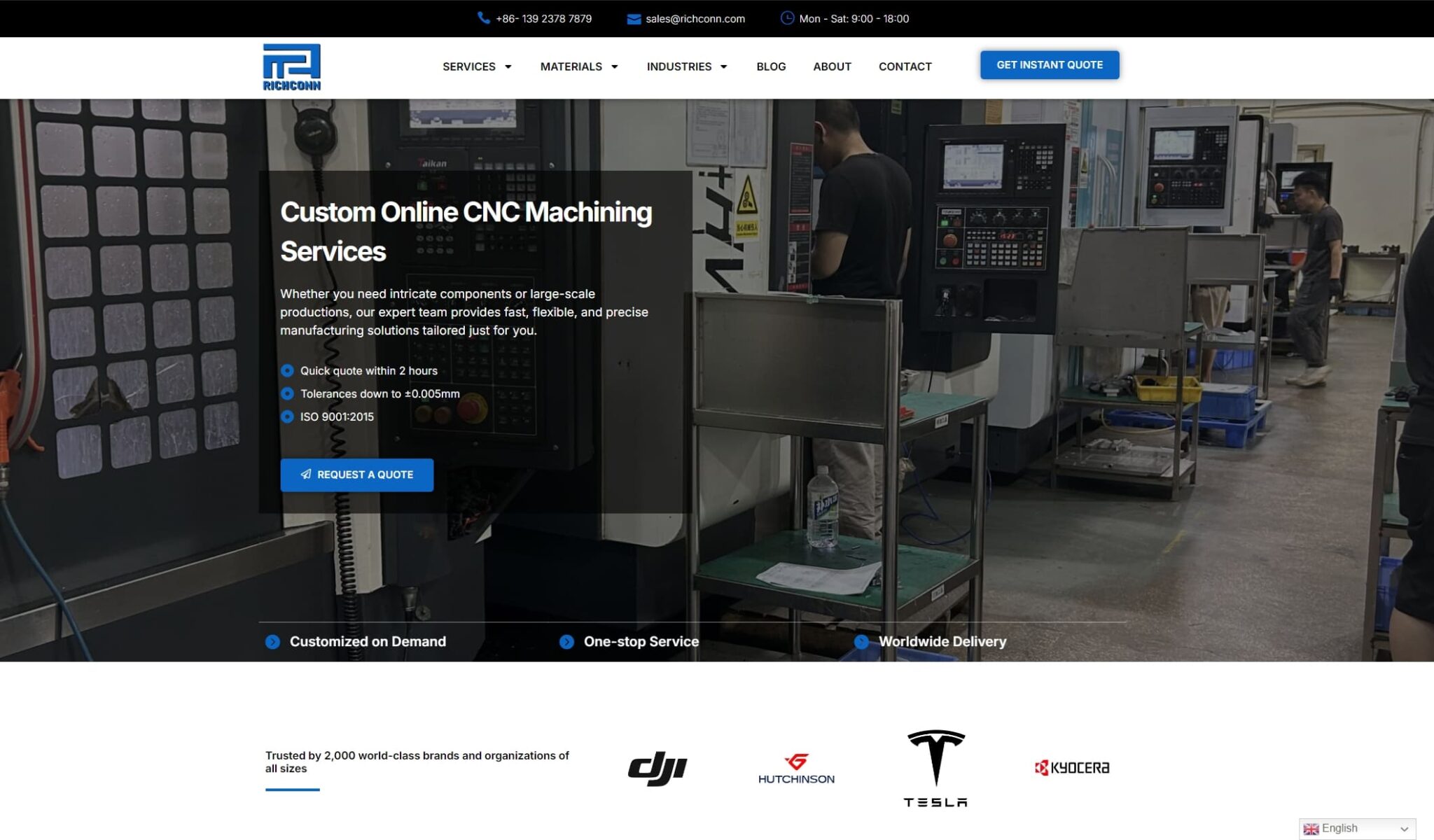Image resolution: width=1434 pixels, height=840 pixels.
Task: Click the DJI brand logo
Action: [657, 768]
